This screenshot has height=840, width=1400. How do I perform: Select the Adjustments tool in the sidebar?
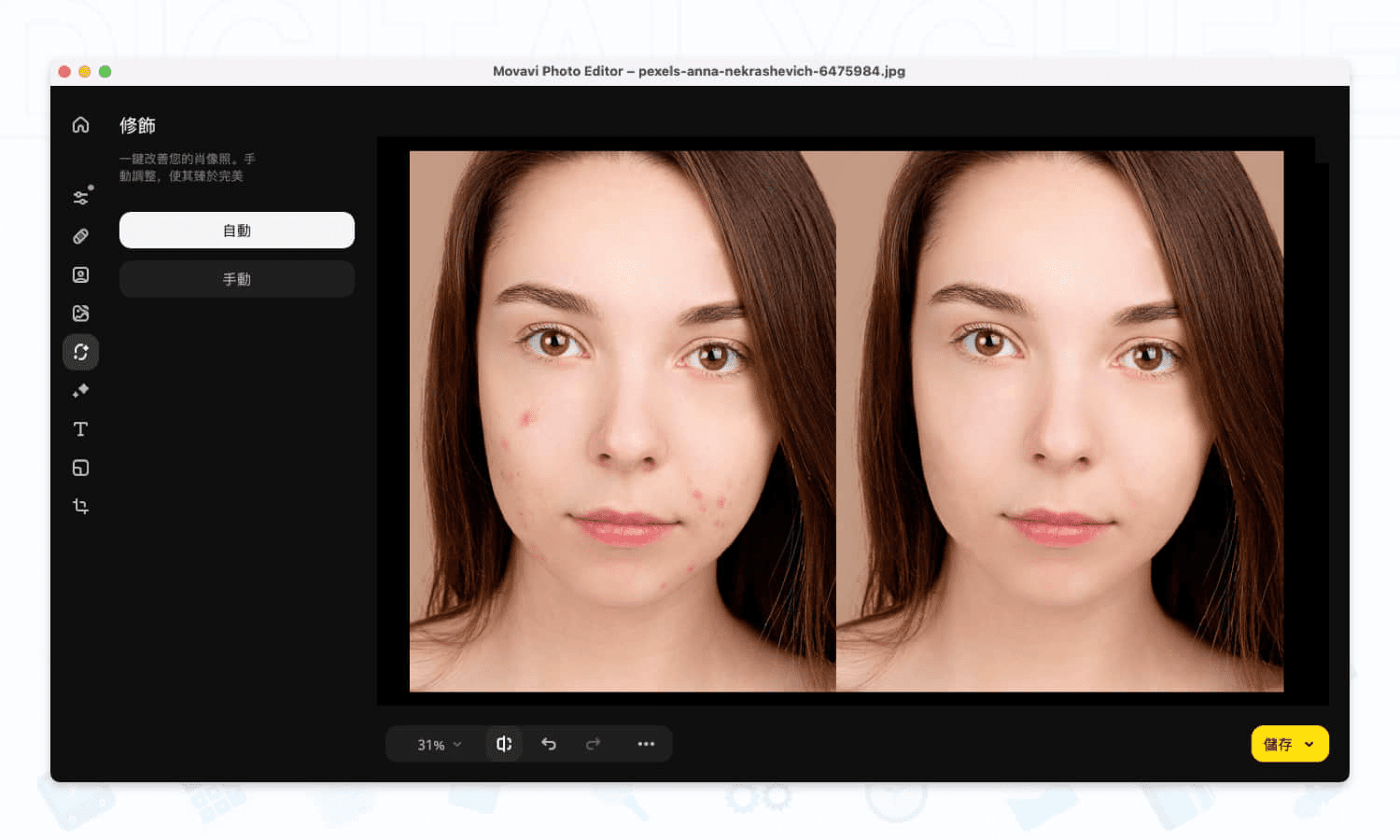tap(80, 196)
